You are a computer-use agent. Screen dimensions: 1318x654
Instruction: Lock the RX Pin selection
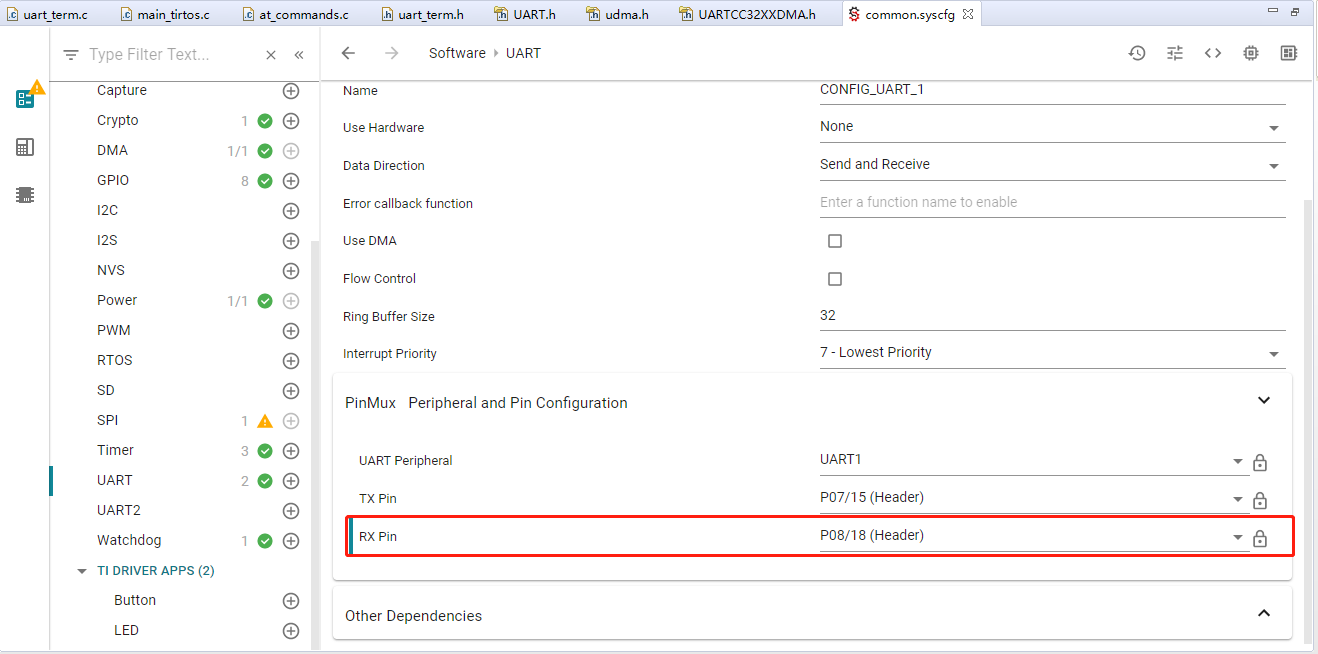[1260, 538]
